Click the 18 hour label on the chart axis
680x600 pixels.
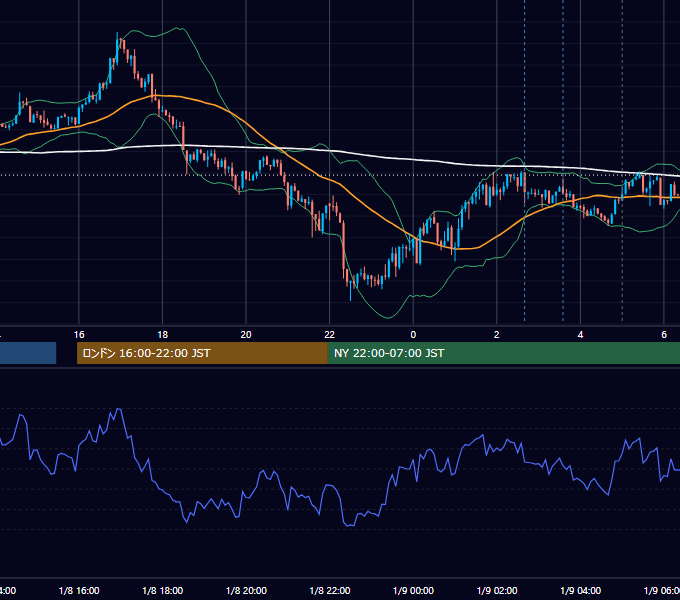click(x=163, y=335)
